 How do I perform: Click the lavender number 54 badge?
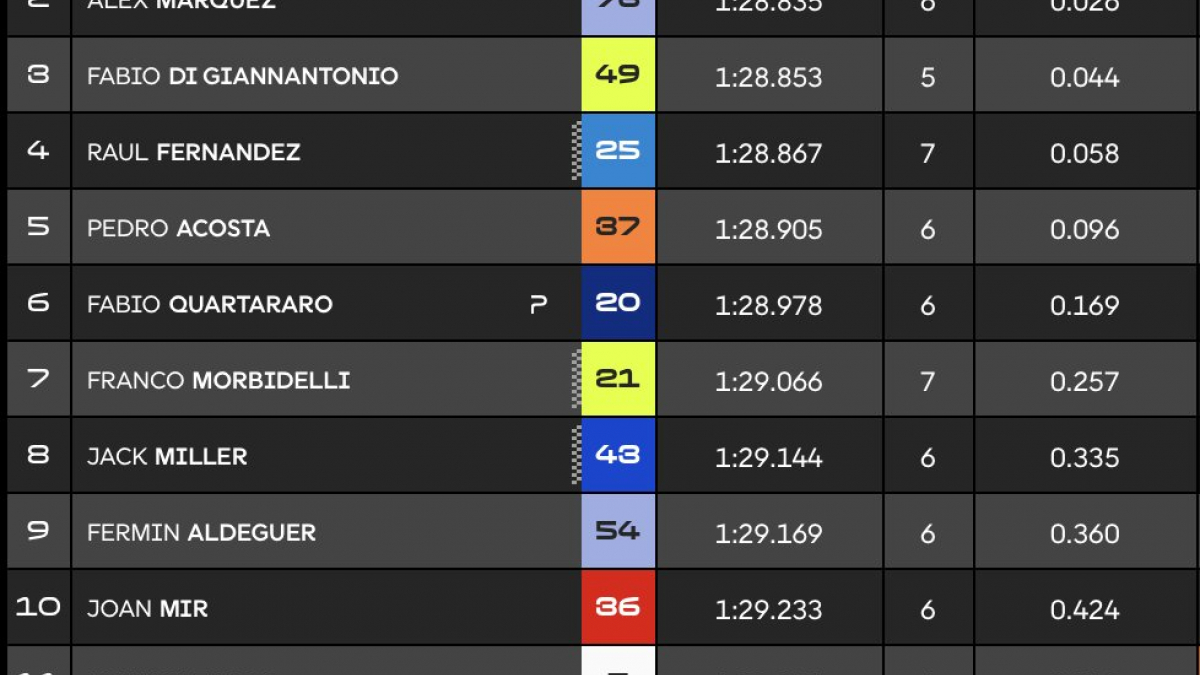click(x=618, y=531)
